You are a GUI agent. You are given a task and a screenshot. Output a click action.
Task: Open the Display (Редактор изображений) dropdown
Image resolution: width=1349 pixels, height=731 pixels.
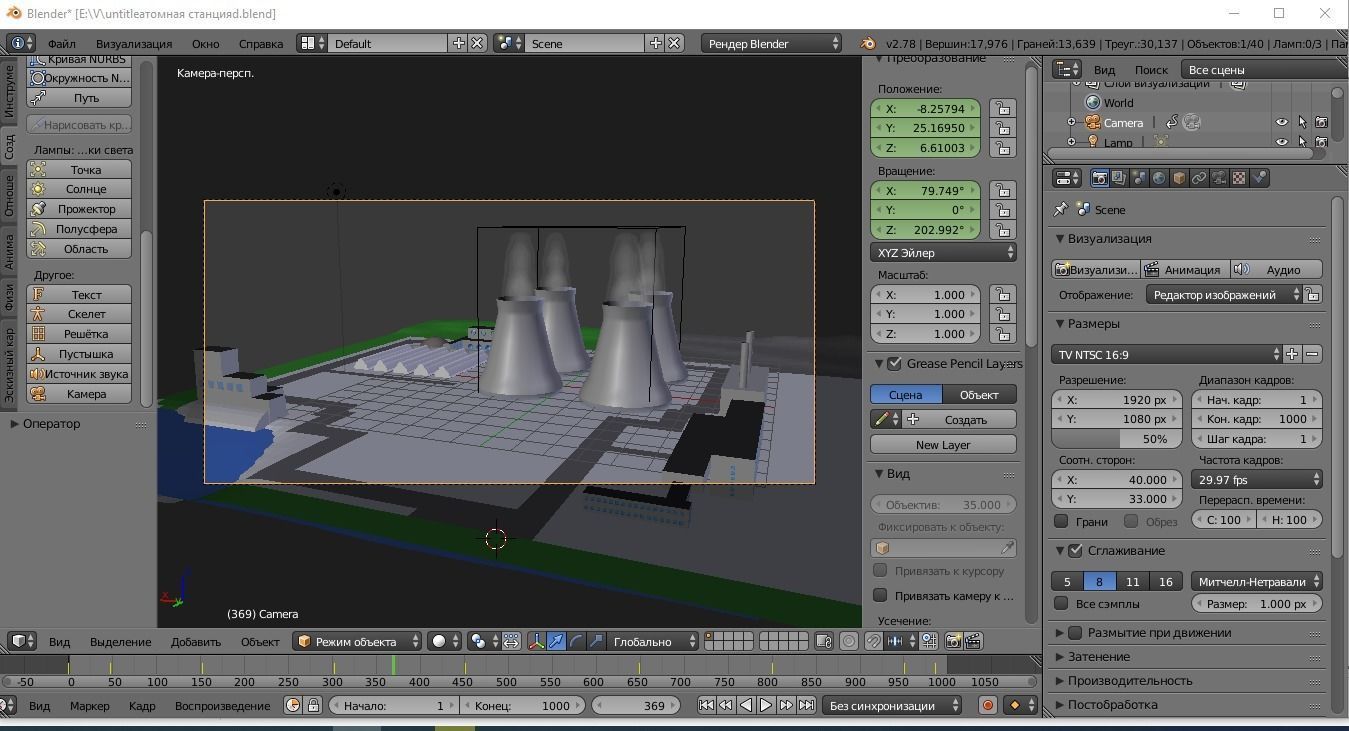(x=1226, y=295)
